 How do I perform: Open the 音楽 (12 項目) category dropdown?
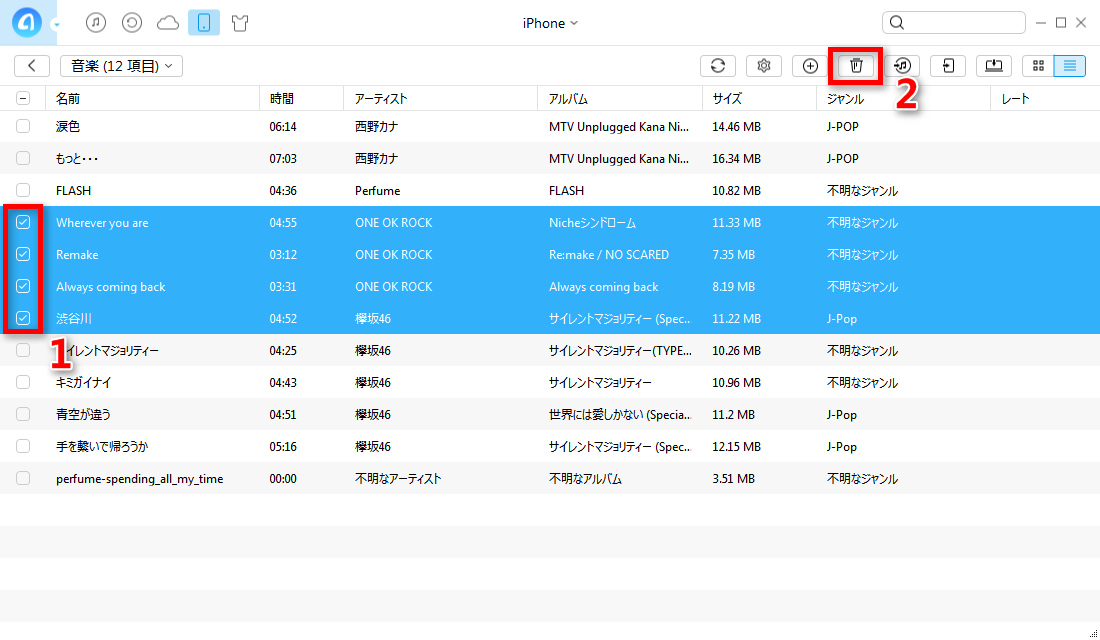(121, 66)
